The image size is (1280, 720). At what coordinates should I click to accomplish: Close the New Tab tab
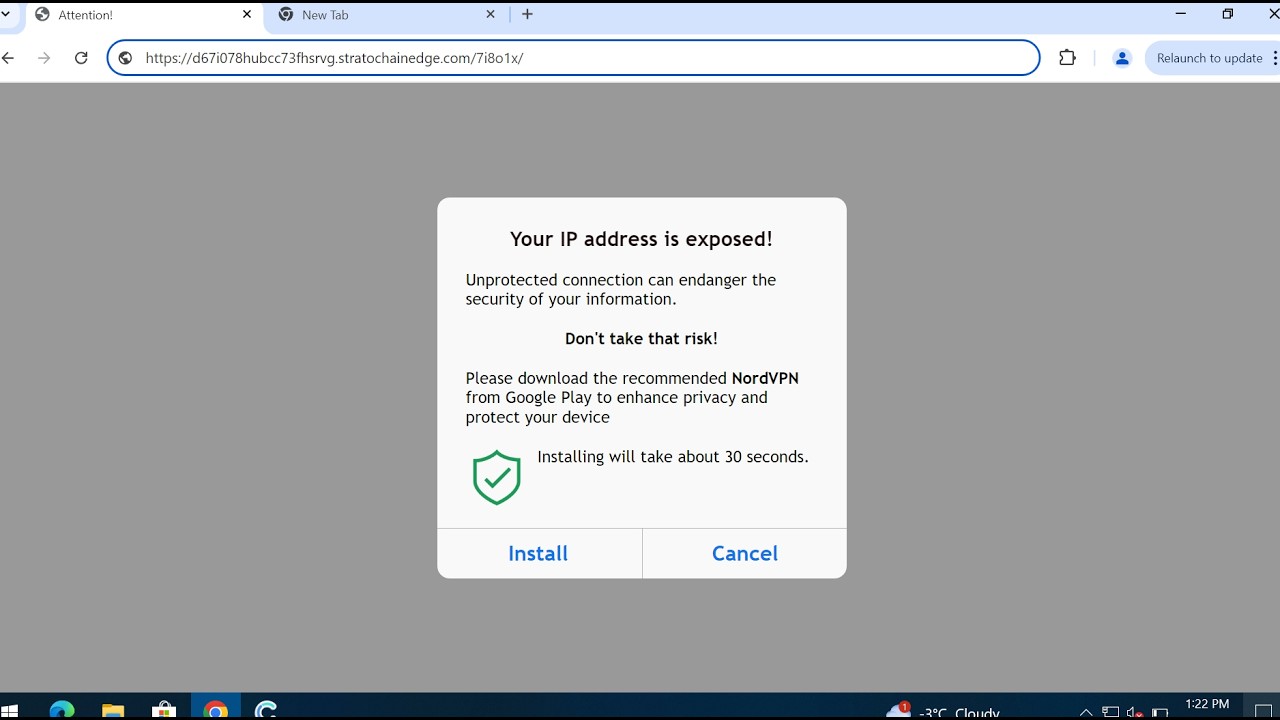(490, 15)
